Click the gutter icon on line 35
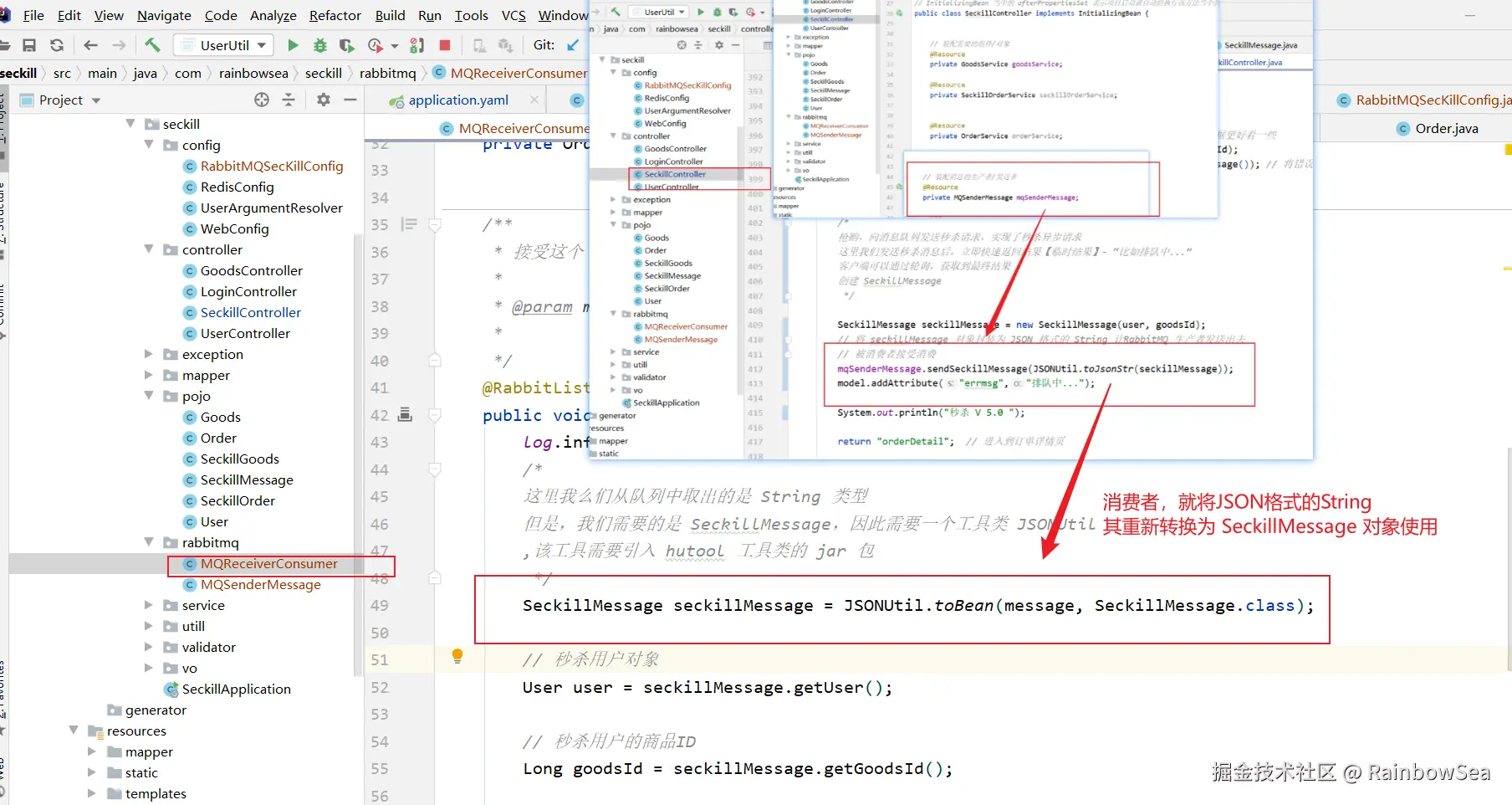 409,224
